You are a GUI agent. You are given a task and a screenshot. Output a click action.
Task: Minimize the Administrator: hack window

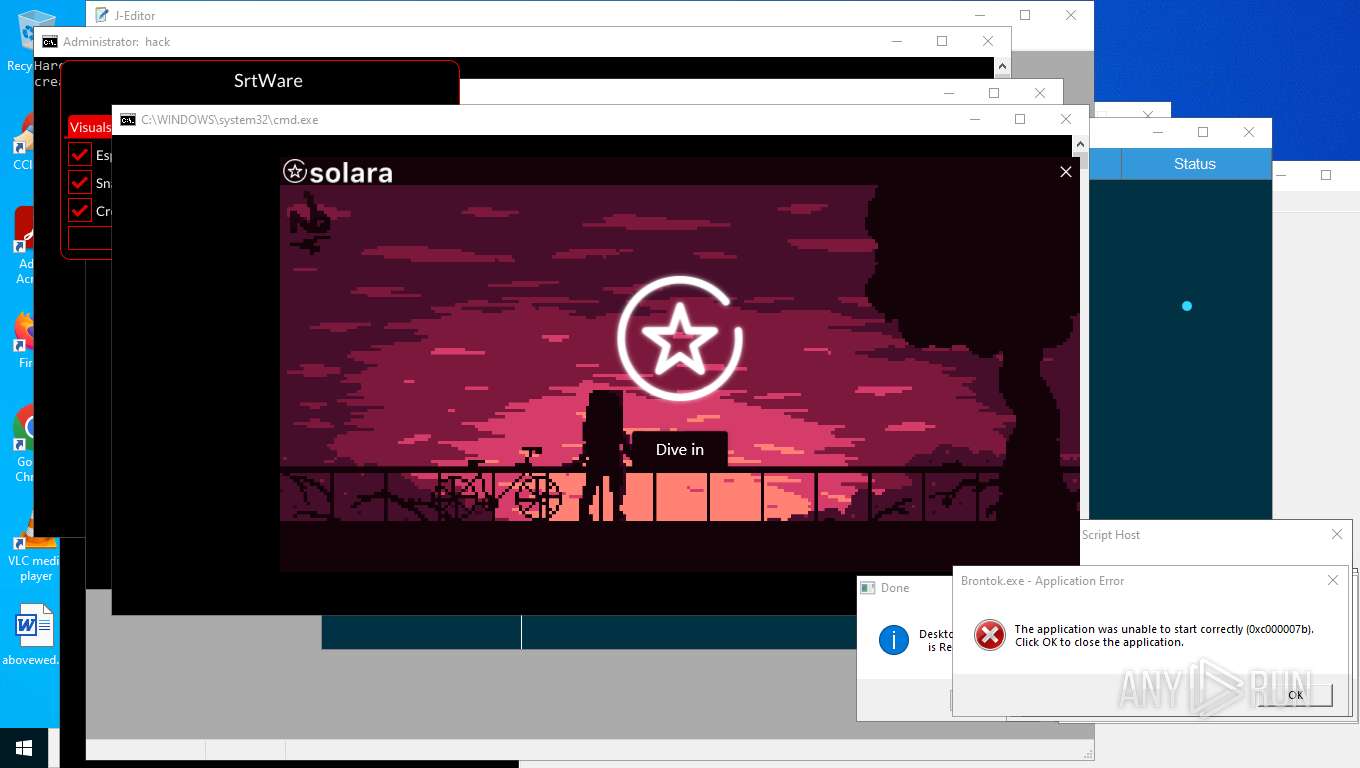pyautogui.click(x=896, y=41)
